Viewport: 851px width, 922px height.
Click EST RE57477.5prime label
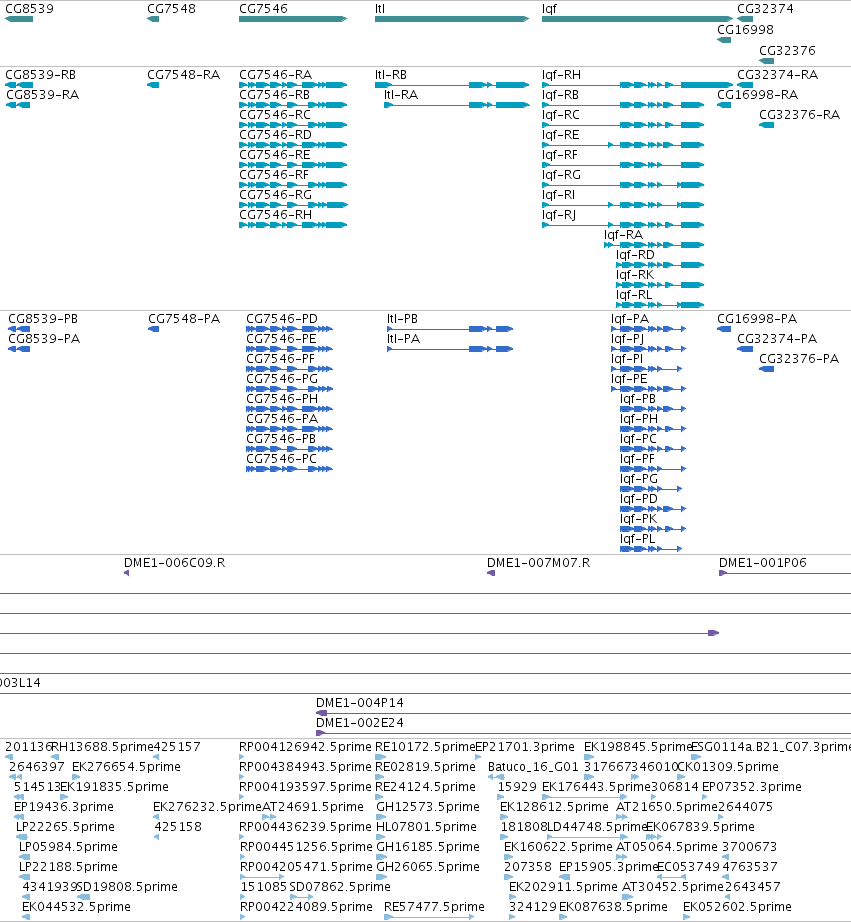pos(434,907)
